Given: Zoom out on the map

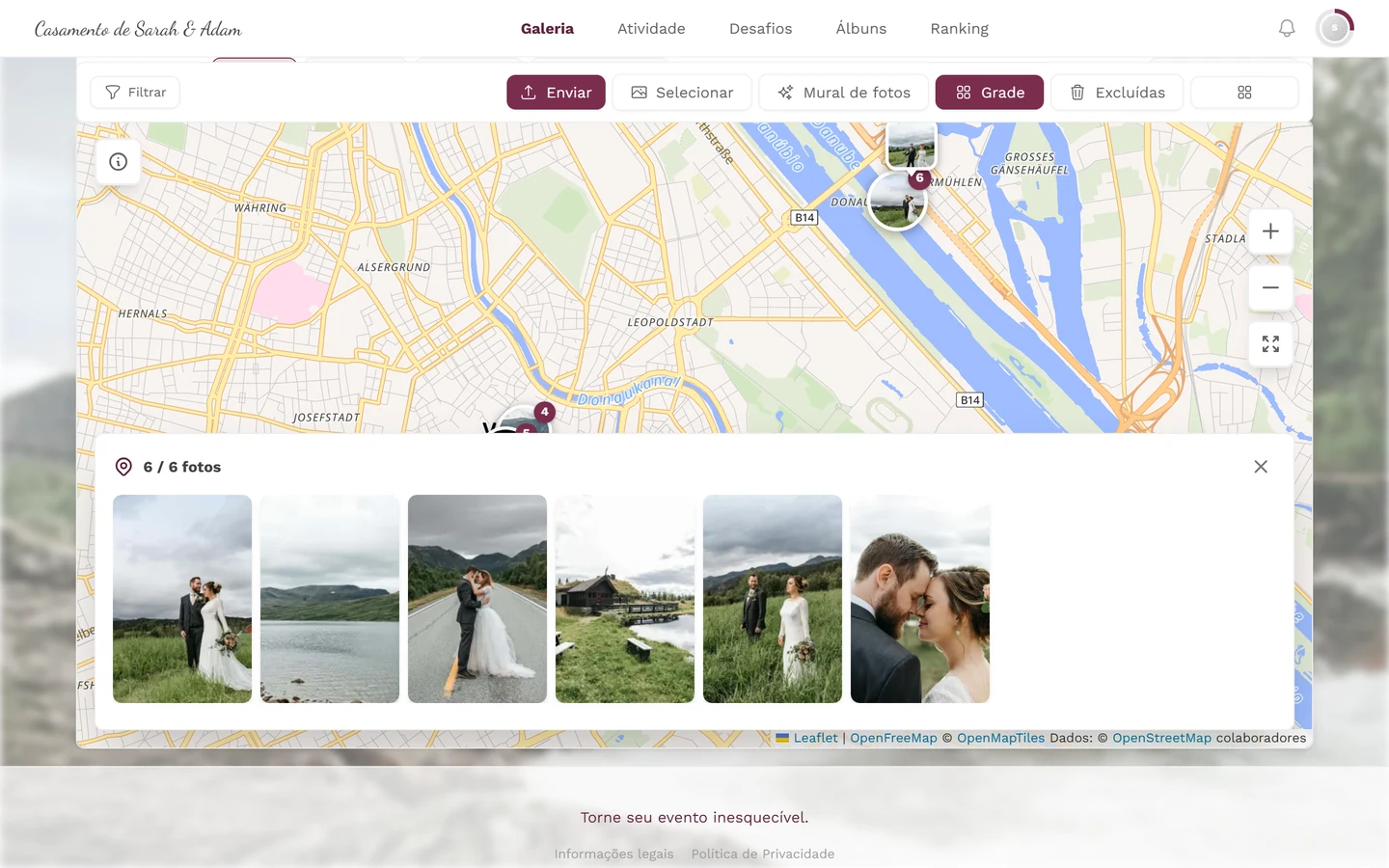Looking at the screenshot, I should point(1270,287).
